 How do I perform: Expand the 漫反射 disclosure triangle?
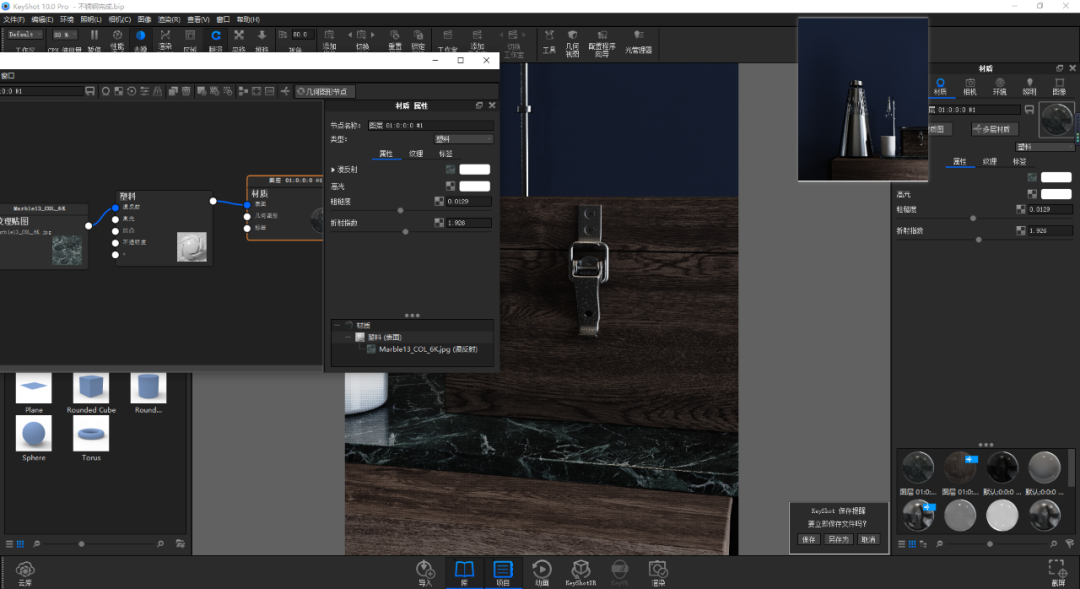[333, 169]
